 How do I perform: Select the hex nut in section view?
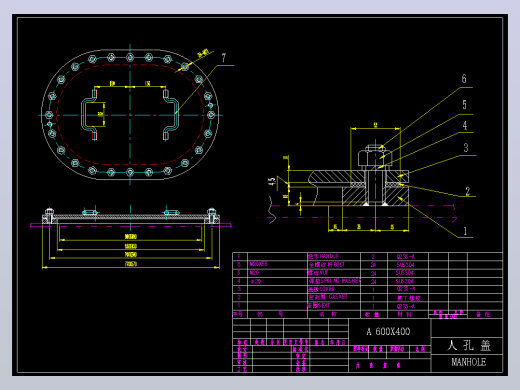(x=375, y=158)
